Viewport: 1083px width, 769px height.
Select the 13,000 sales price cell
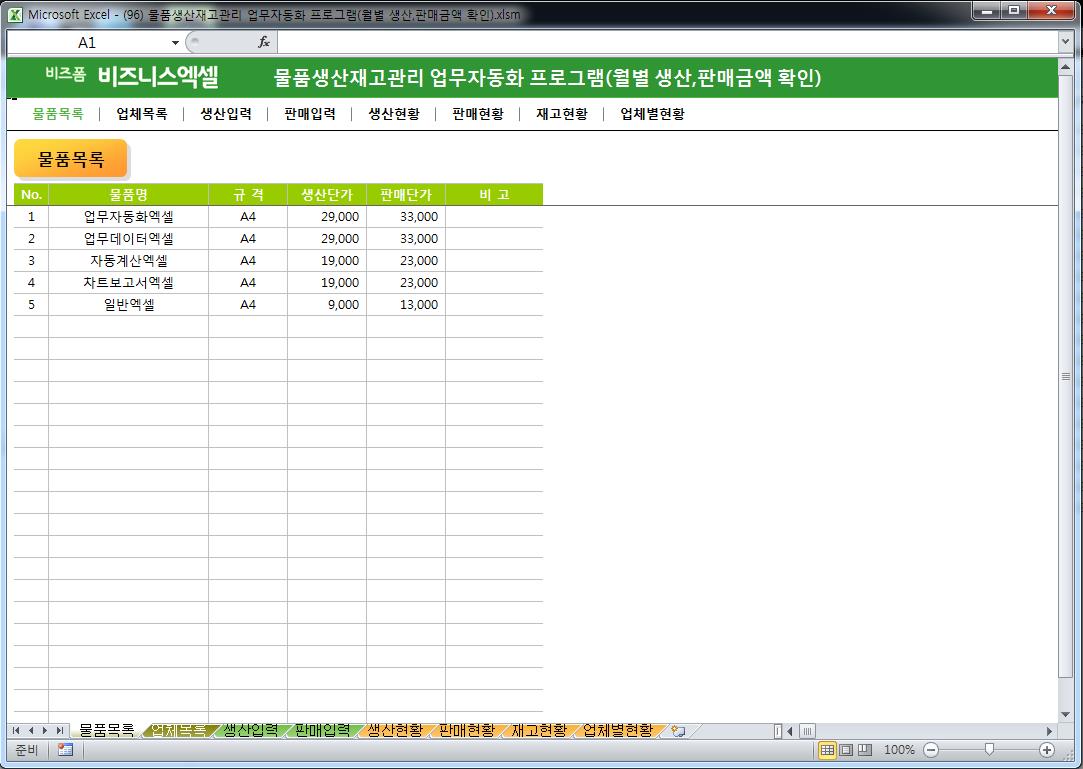(406, 305)
